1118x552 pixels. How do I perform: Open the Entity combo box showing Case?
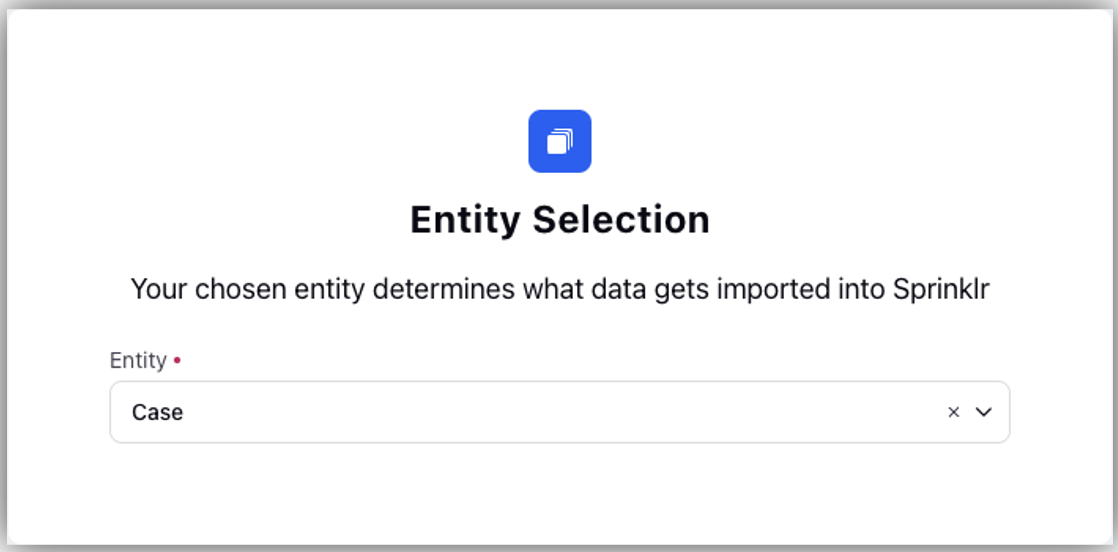tap(560, 412)
